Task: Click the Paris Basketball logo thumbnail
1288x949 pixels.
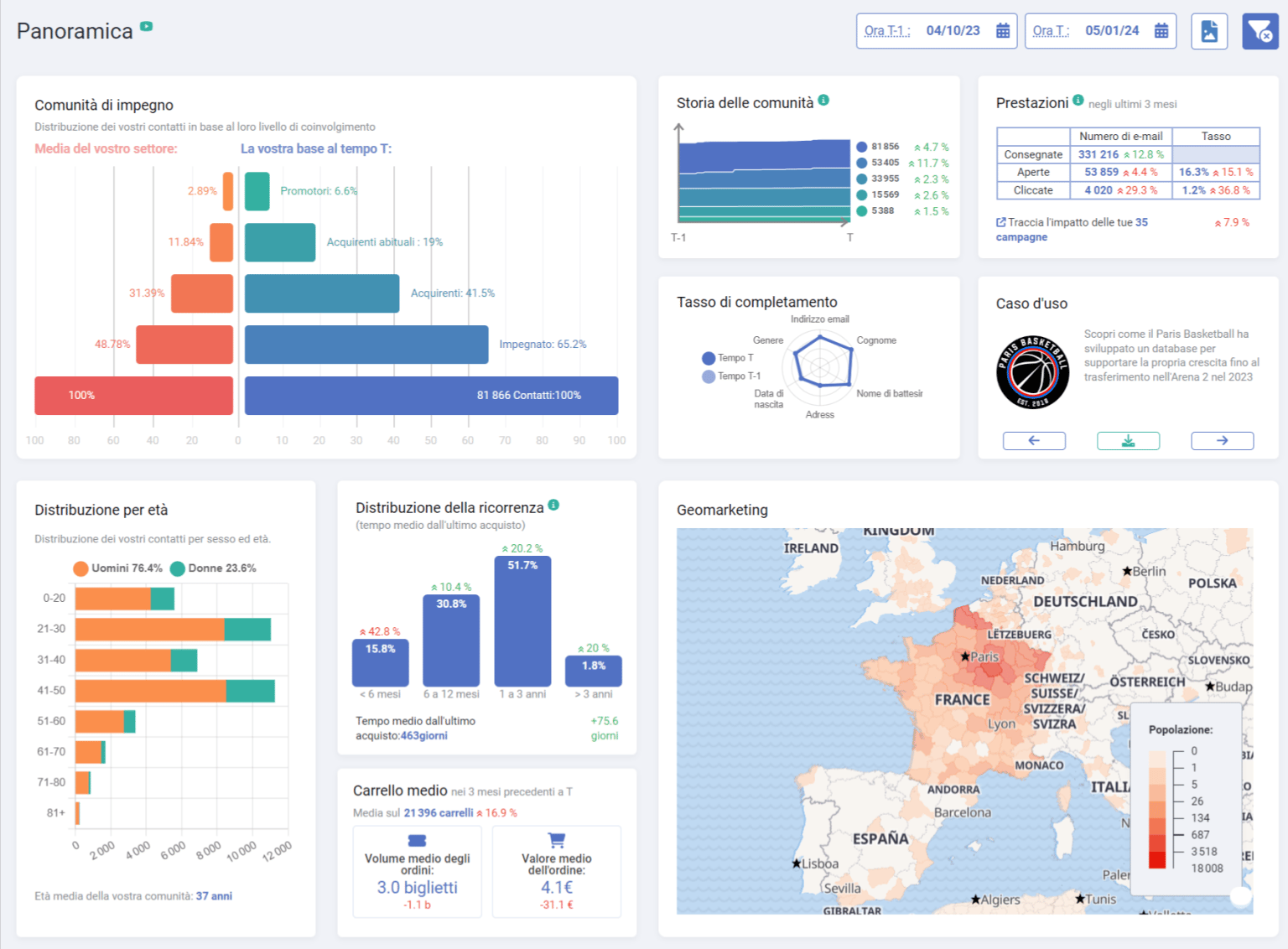Action: coord(1032,372)
